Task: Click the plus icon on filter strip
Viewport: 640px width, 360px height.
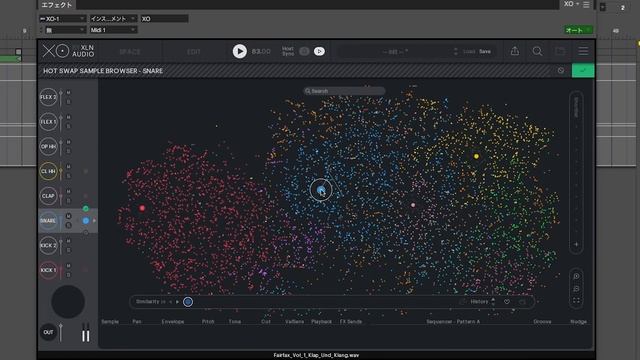Action: [576, 244]
